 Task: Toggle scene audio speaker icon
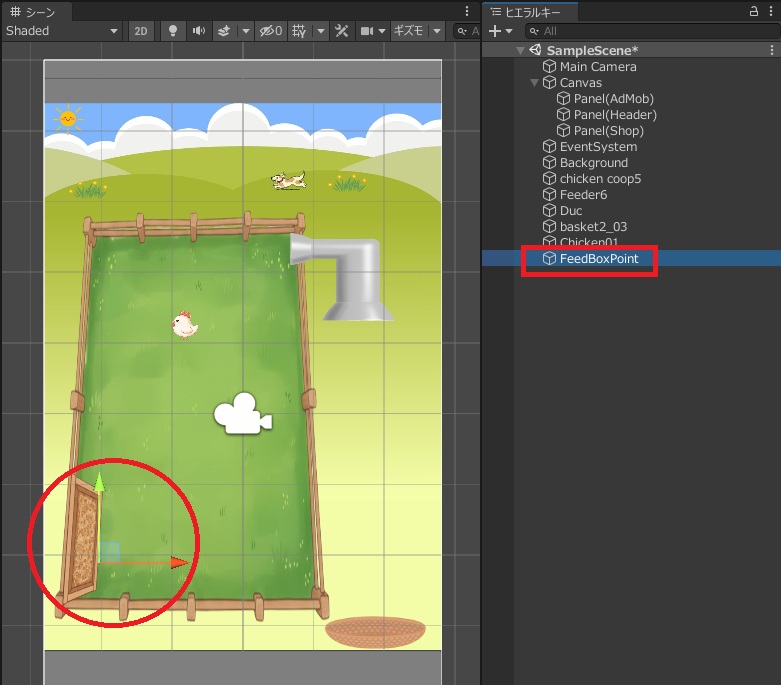pyautogui.click(x=198, y=31)
